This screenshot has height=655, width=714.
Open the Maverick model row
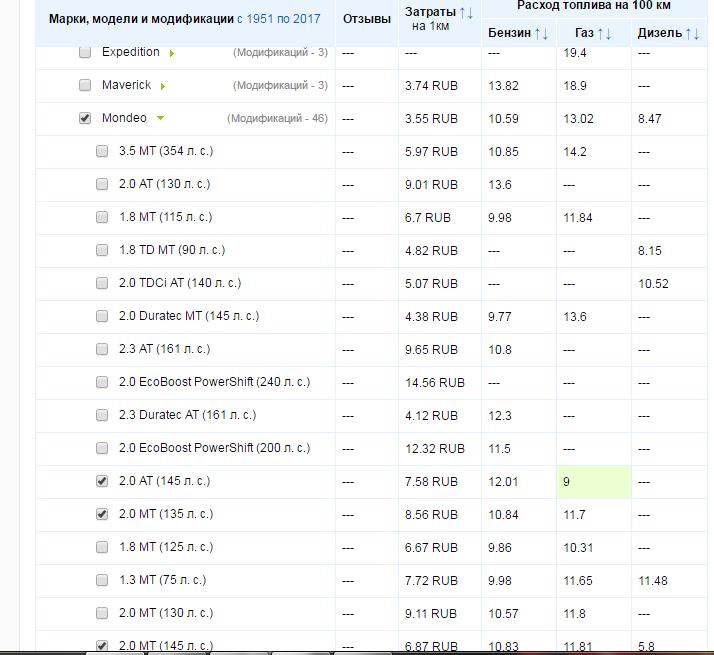[x=127, y=85]
